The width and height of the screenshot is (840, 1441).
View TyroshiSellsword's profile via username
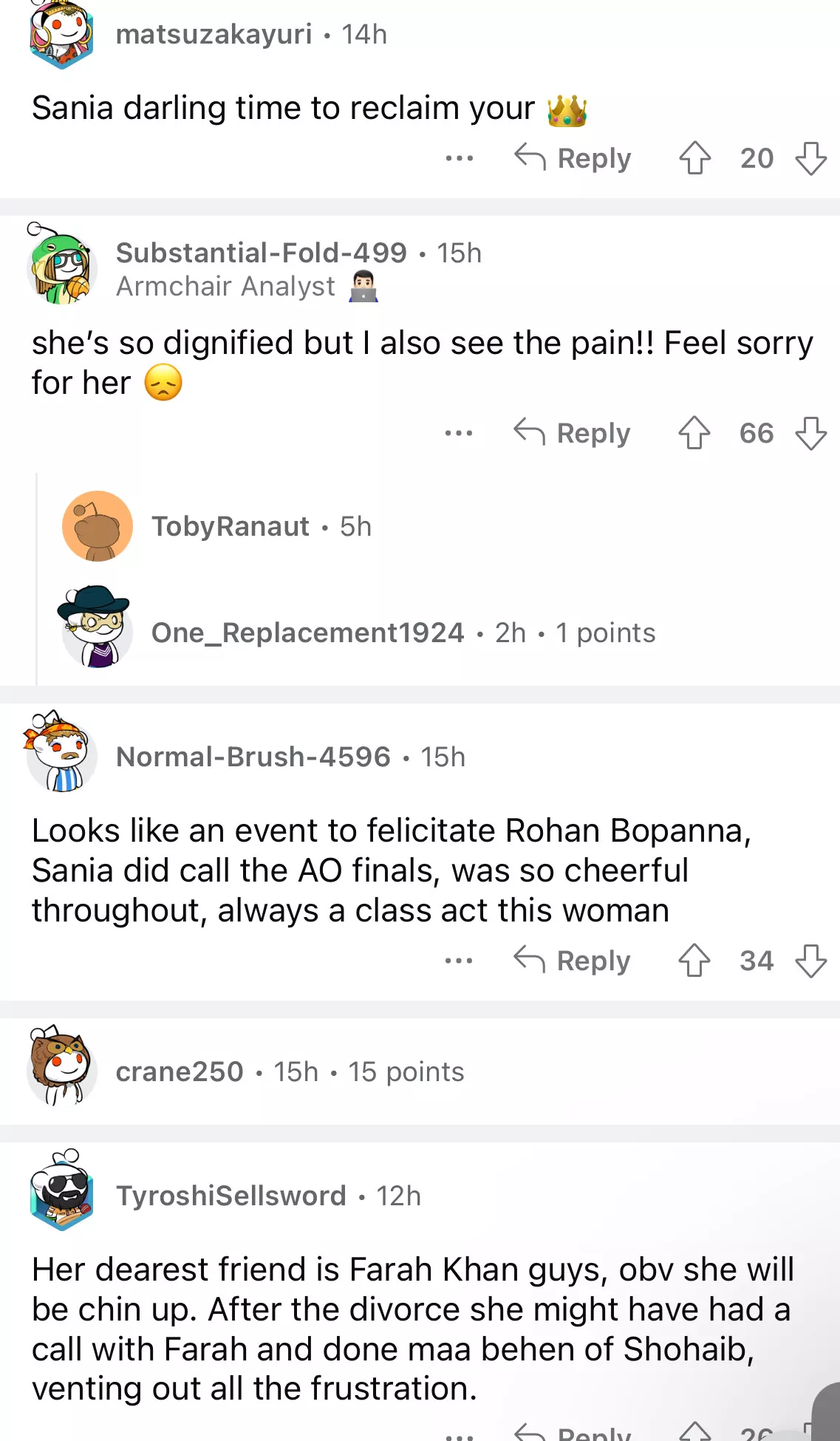coord(231,1196)
